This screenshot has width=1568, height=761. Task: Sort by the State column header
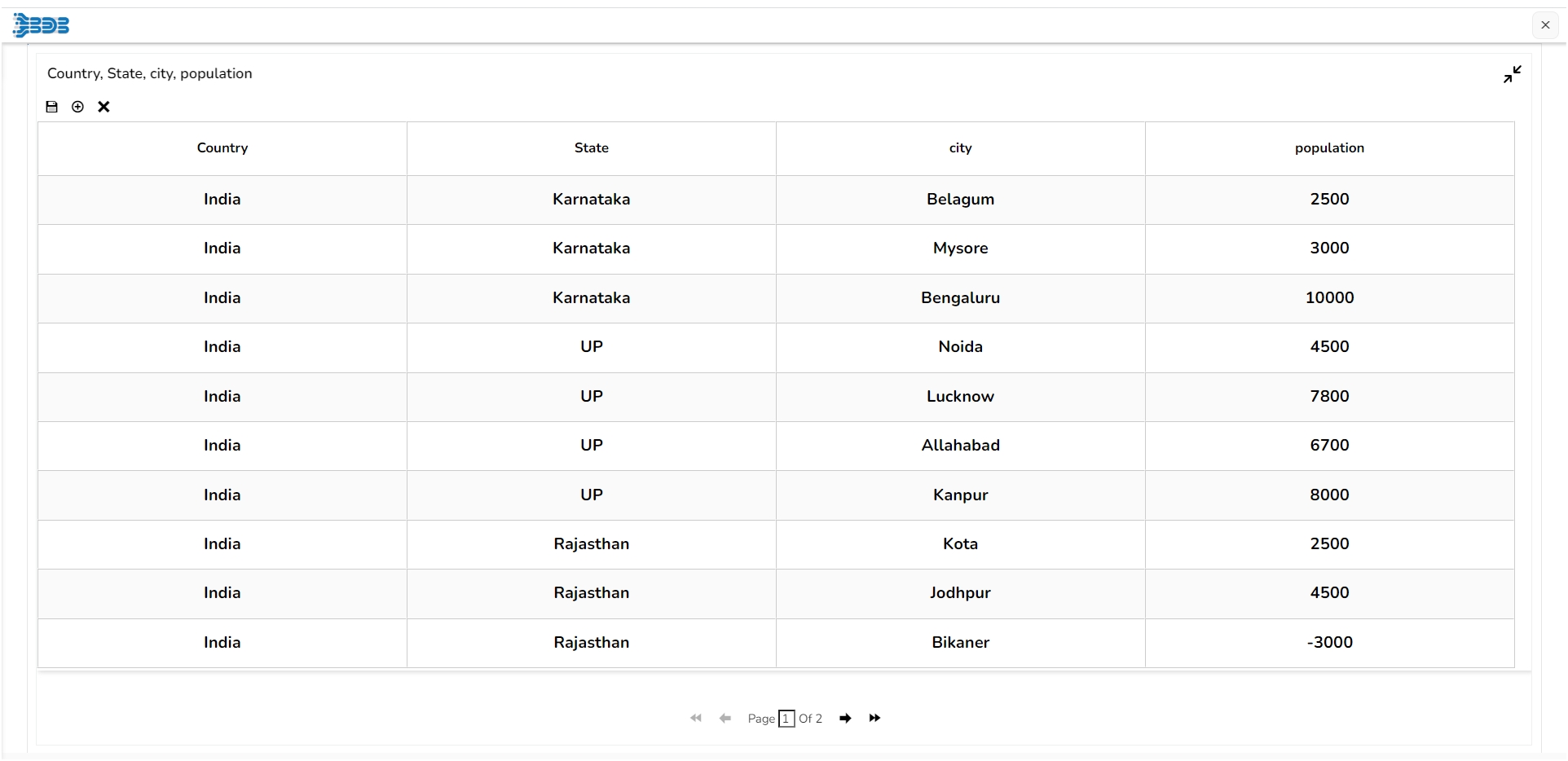click(592, 148)
